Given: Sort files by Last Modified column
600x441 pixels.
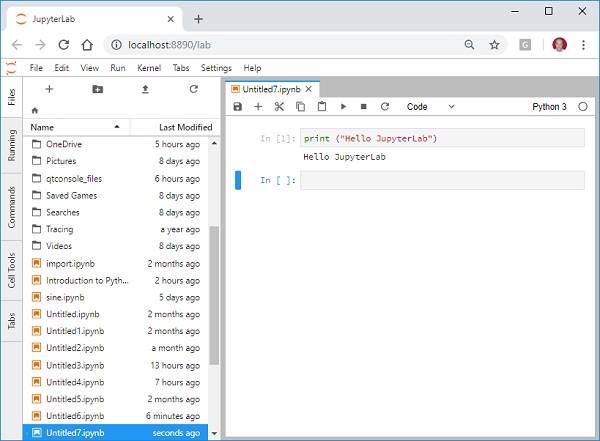Looking at the screenshot, I should (x=185, y=127).
